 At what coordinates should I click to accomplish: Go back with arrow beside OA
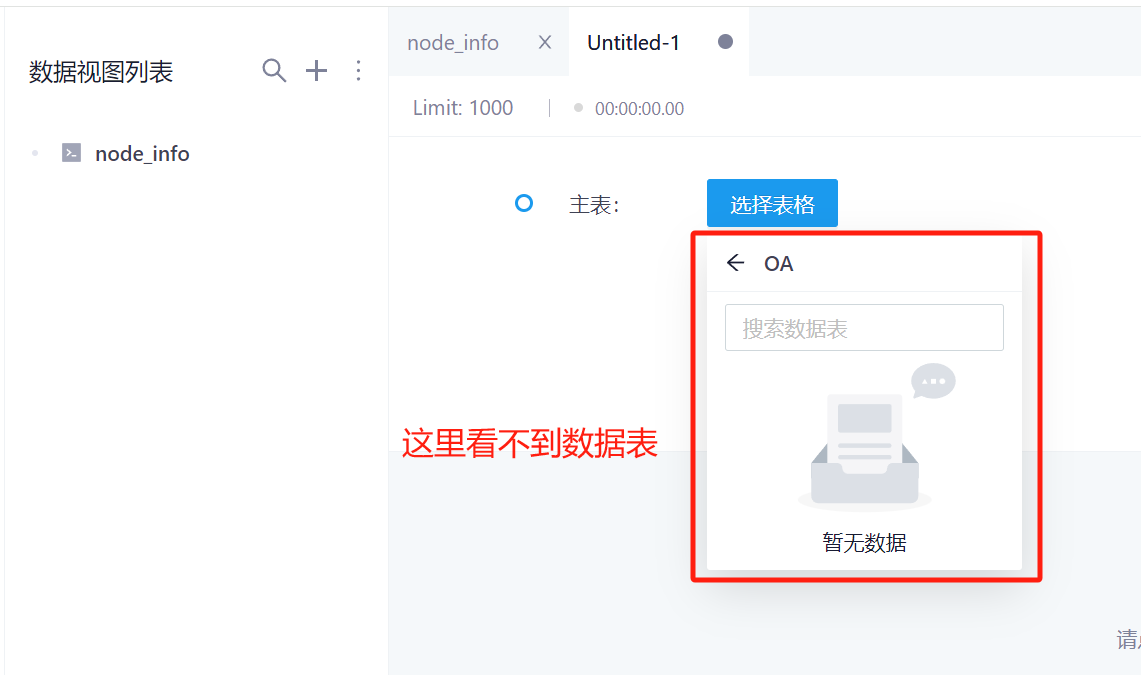[x=736, y=263]
